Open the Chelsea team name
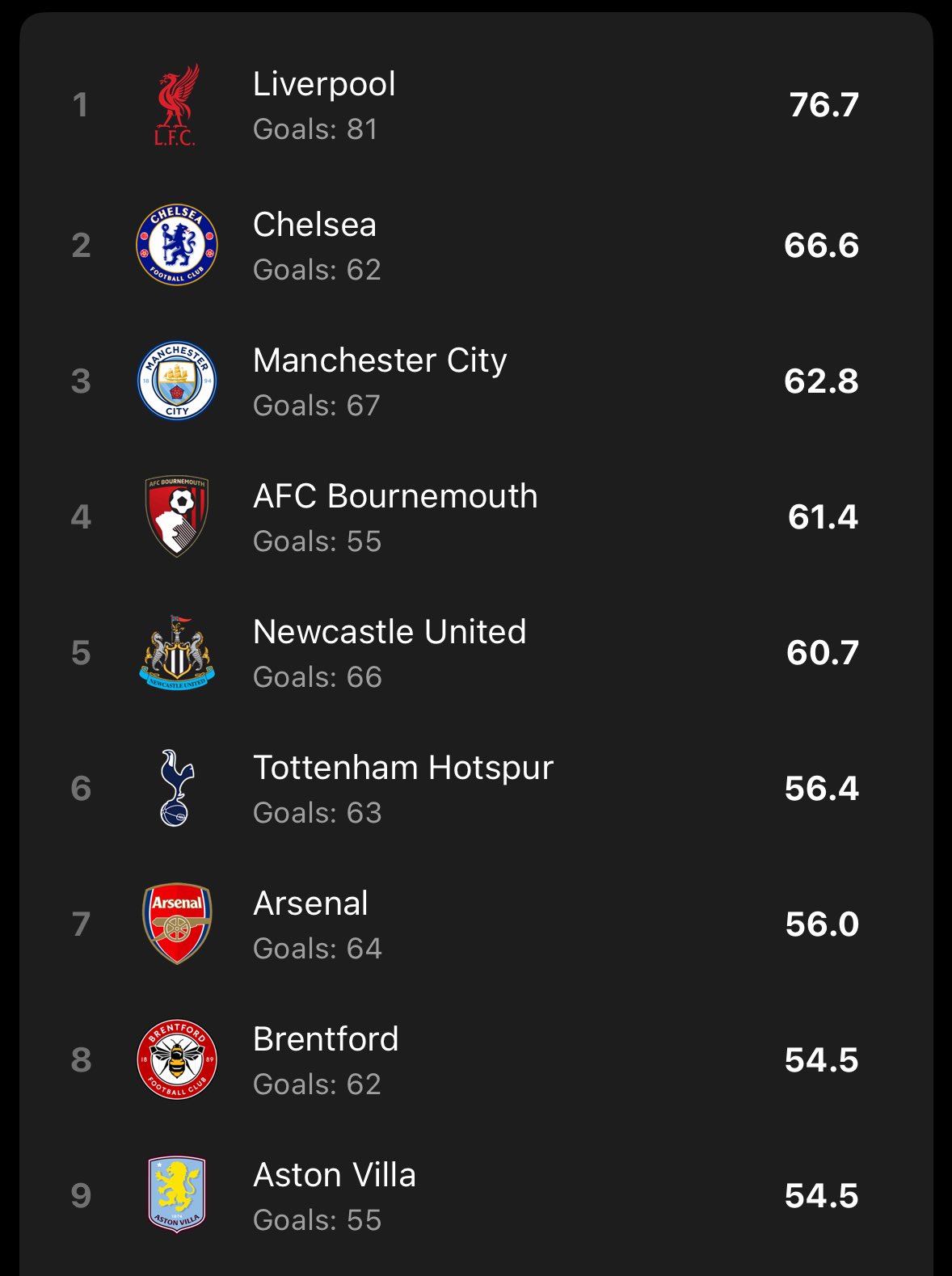 (x=314, y=225)
